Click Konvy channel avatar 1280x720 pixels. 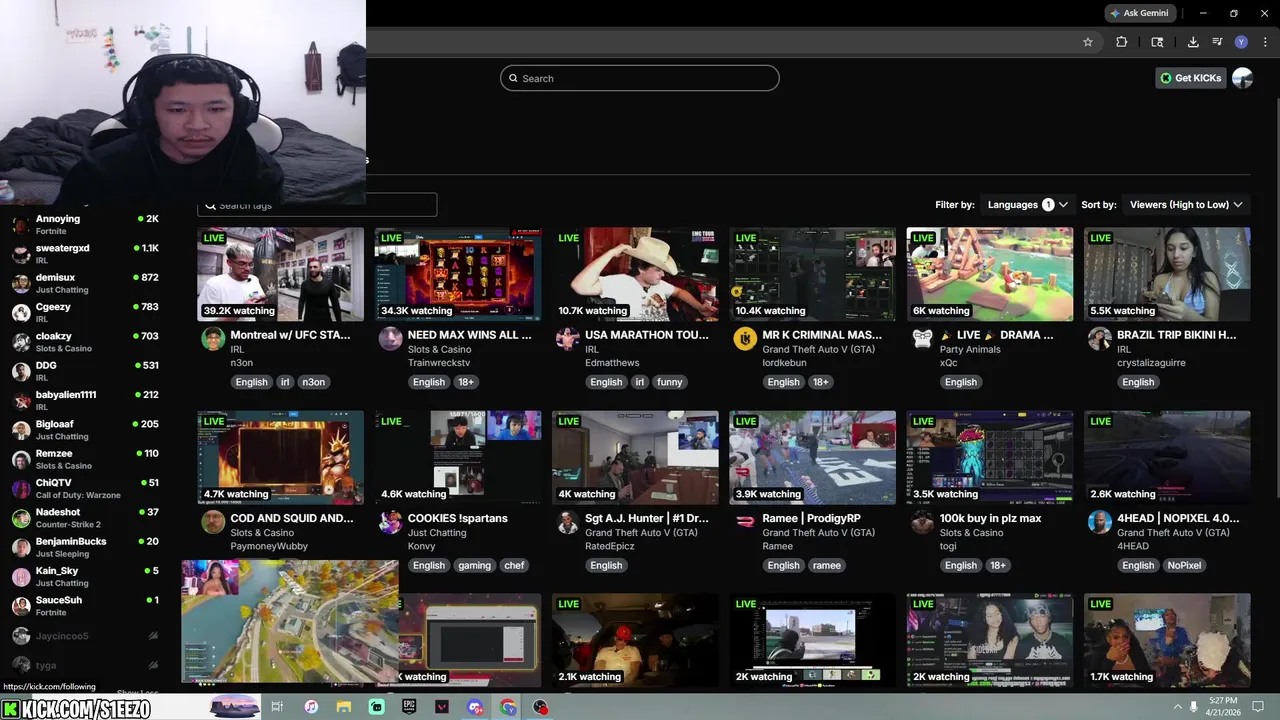tap(390, 522)
